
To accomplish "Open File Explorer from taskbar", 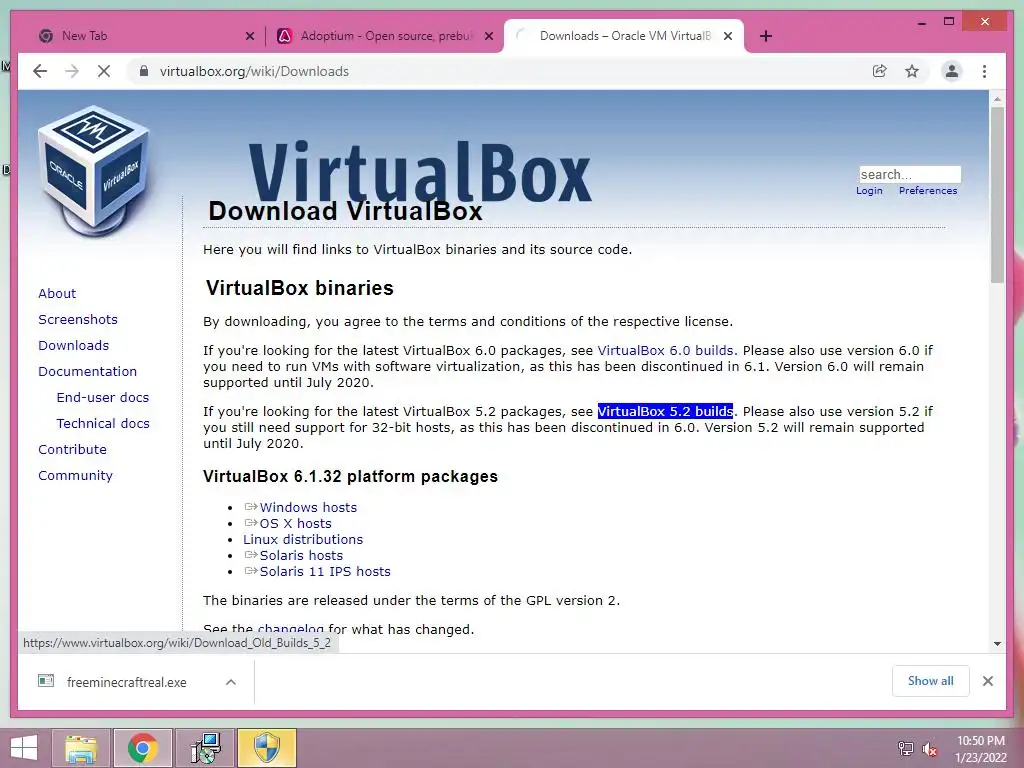I will tap(81, 748).
